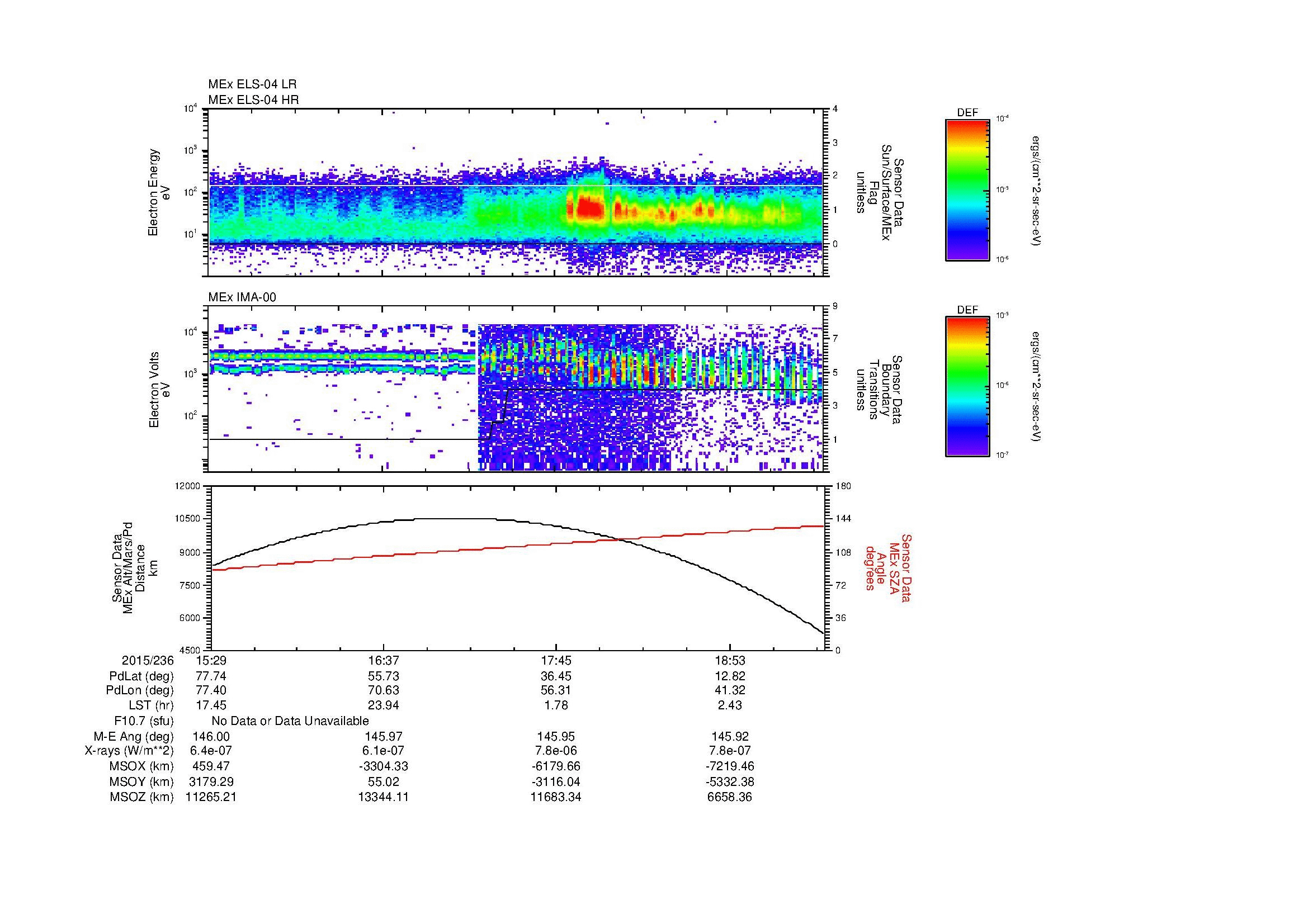Click the 'MSOZ (km)' row label
The width and height of the screenshot is (1308, 924).
[142, 797]
